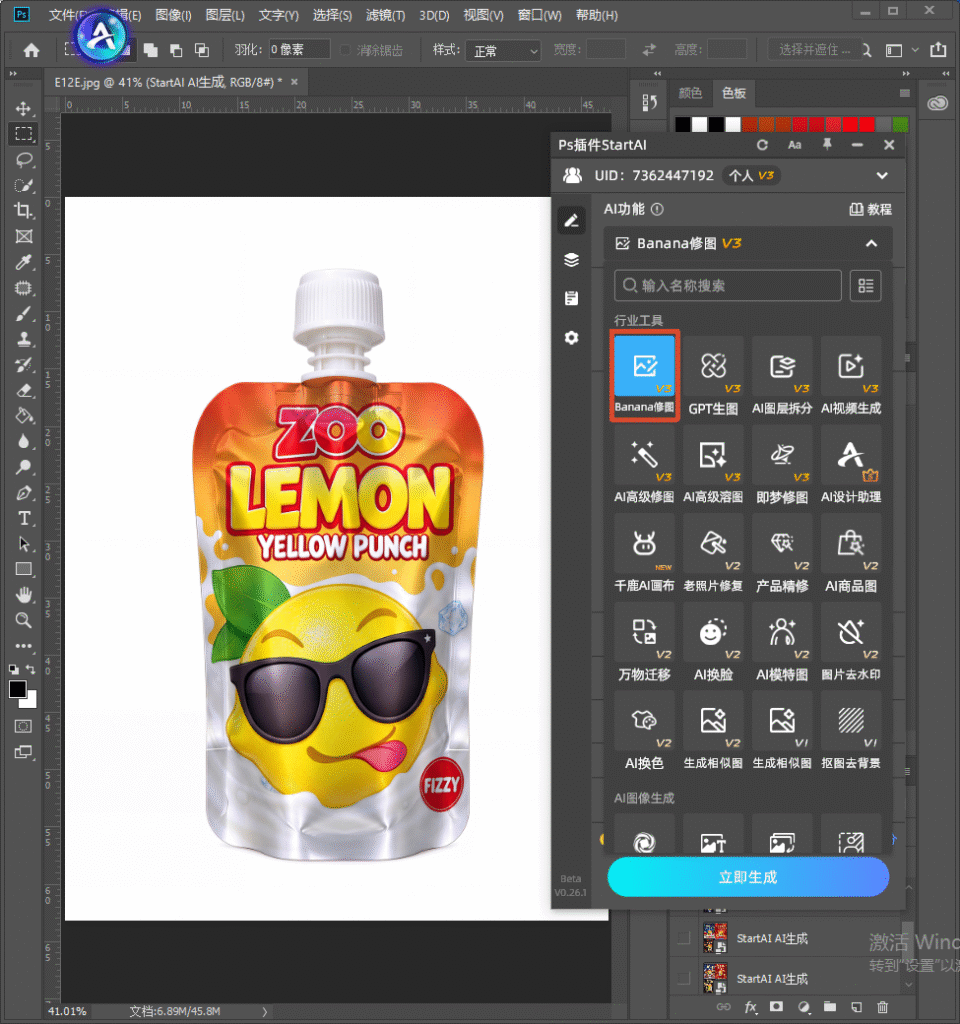Open the AI视频生成 tool

click(x=851, y=376)
